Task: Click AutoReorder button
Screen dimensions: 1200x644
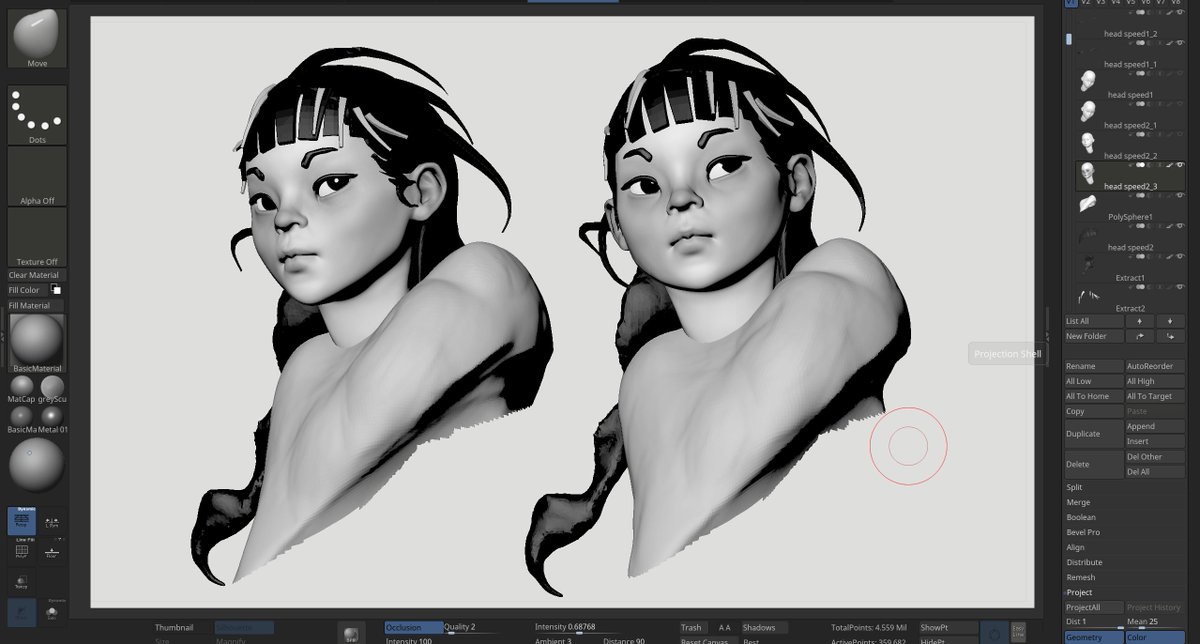Action: [1155, 366]
